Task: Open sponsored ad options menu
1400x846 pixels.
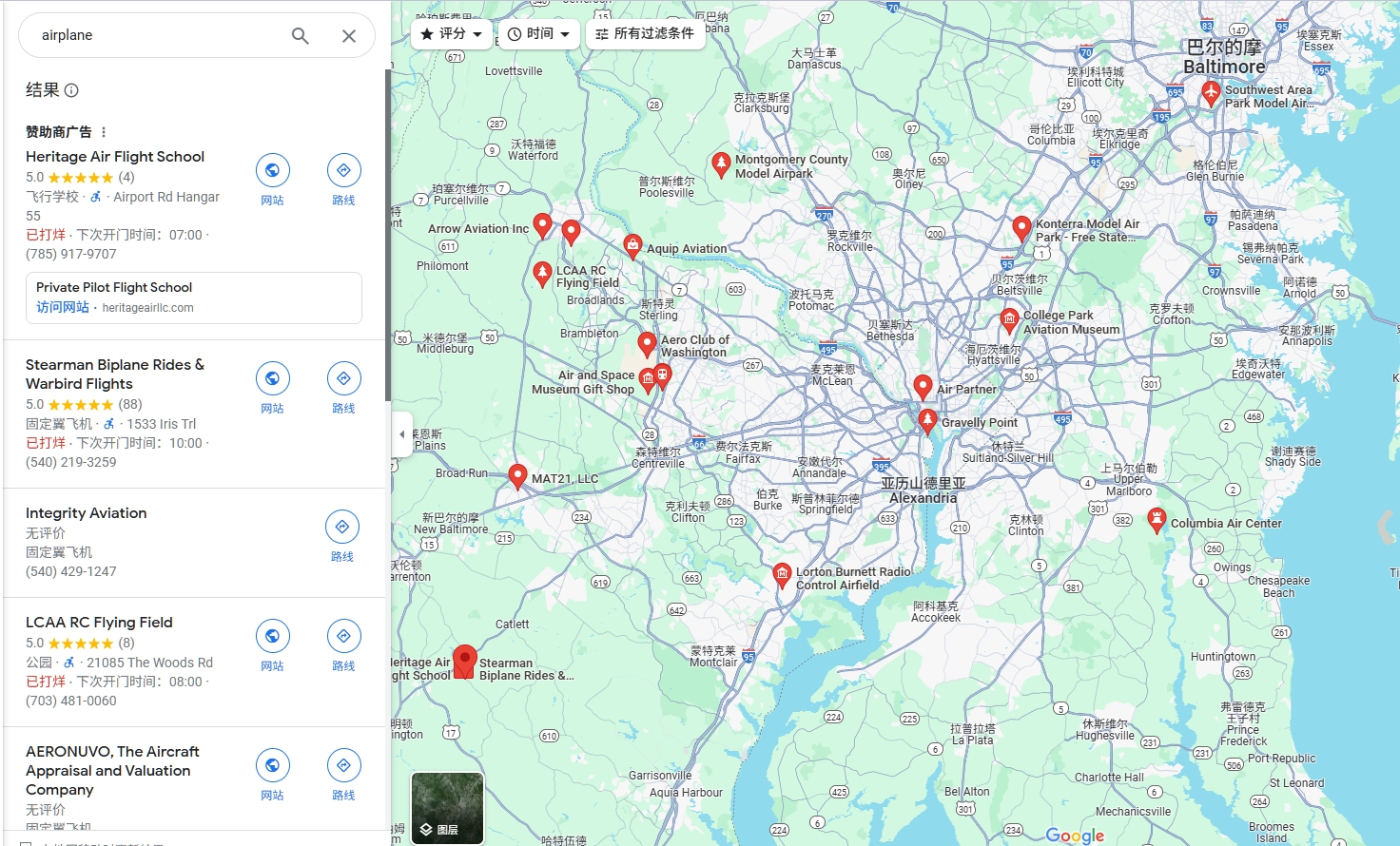Action: point(104,132)
